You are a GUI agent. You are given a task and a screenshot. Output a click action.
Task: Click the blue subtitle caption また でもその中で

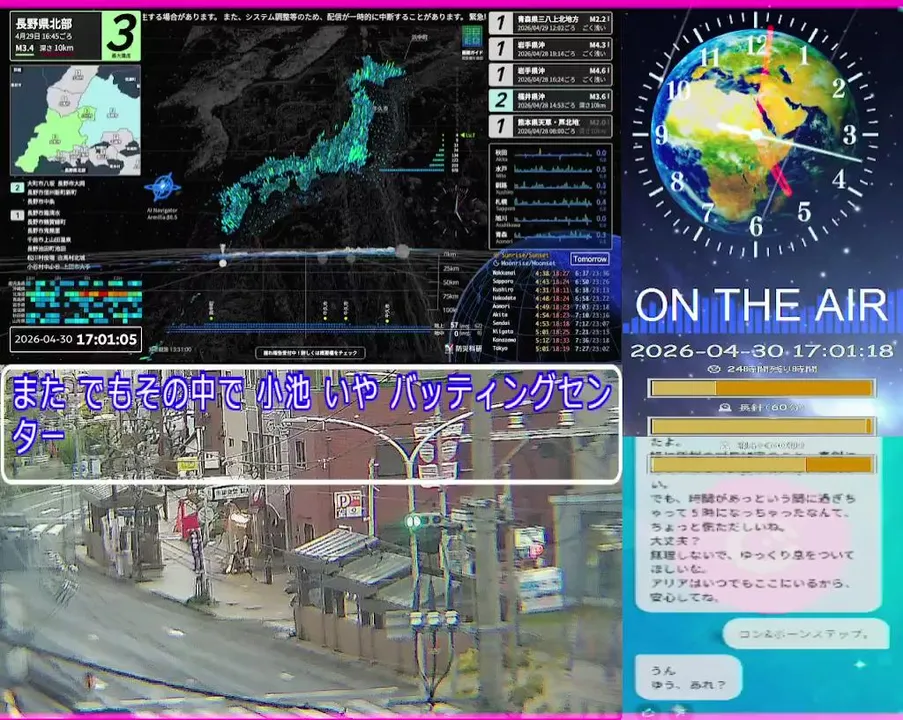(x=311, y=413)
